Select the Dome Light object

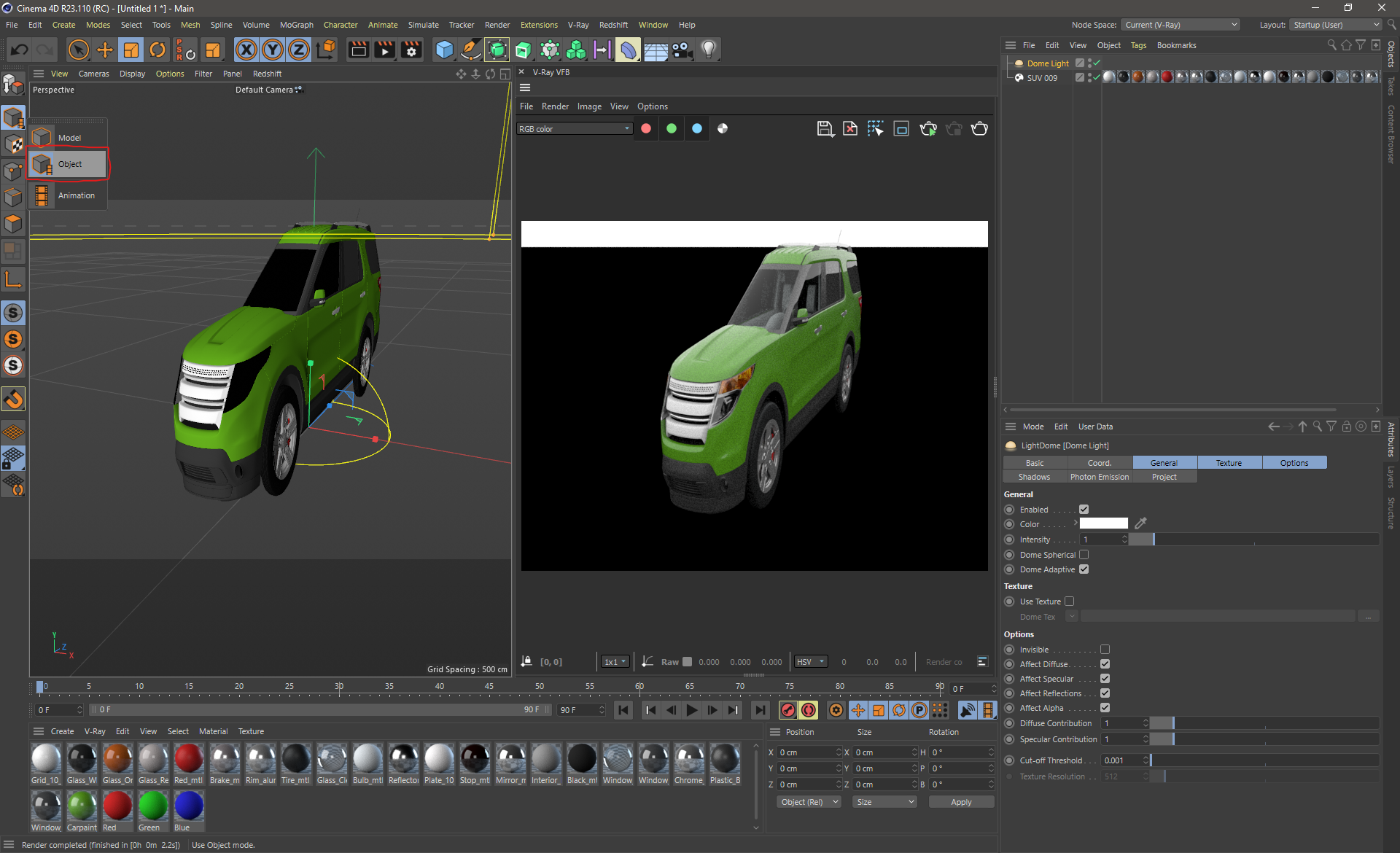pos(1047,63)
